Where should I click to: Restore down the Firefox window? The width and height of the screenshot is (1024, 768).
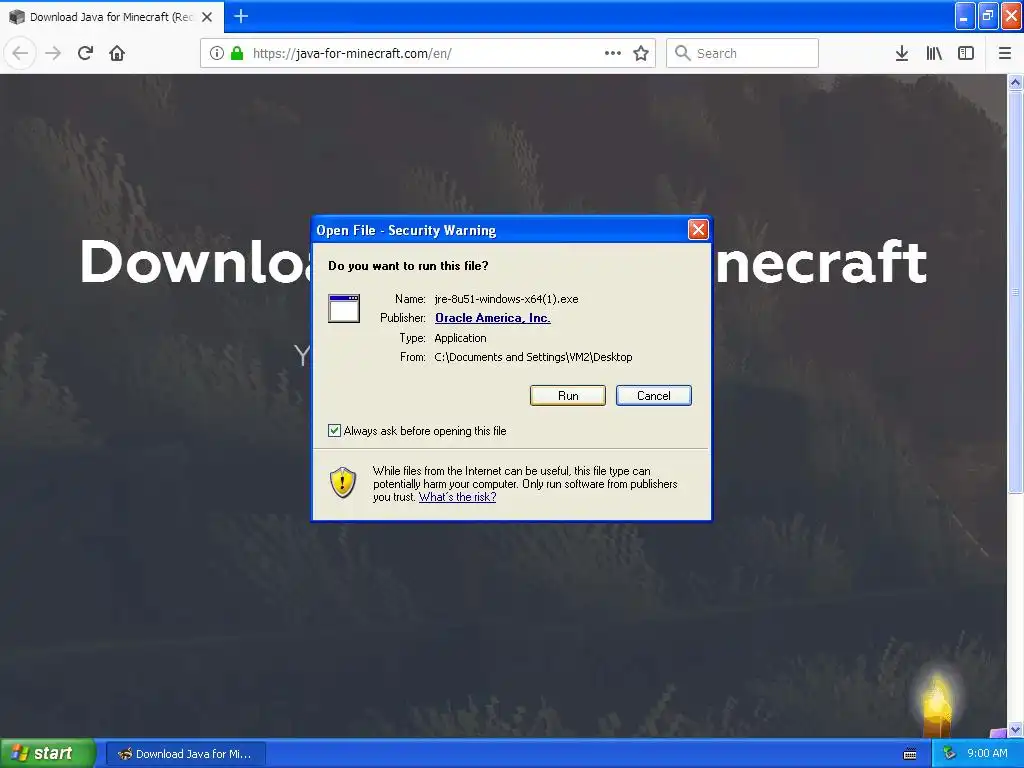(987, 16)
